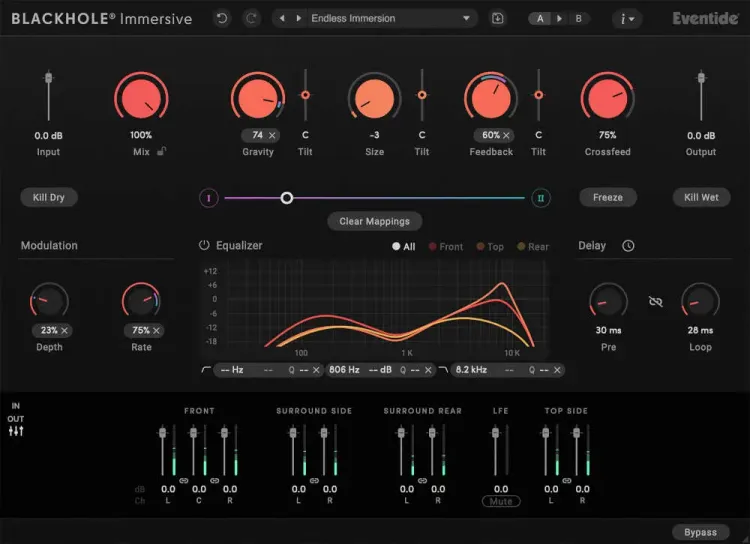Remove the Gravity 74 mapping with X
The width and height of the screenshot is (750, 544).
point(272,135)
